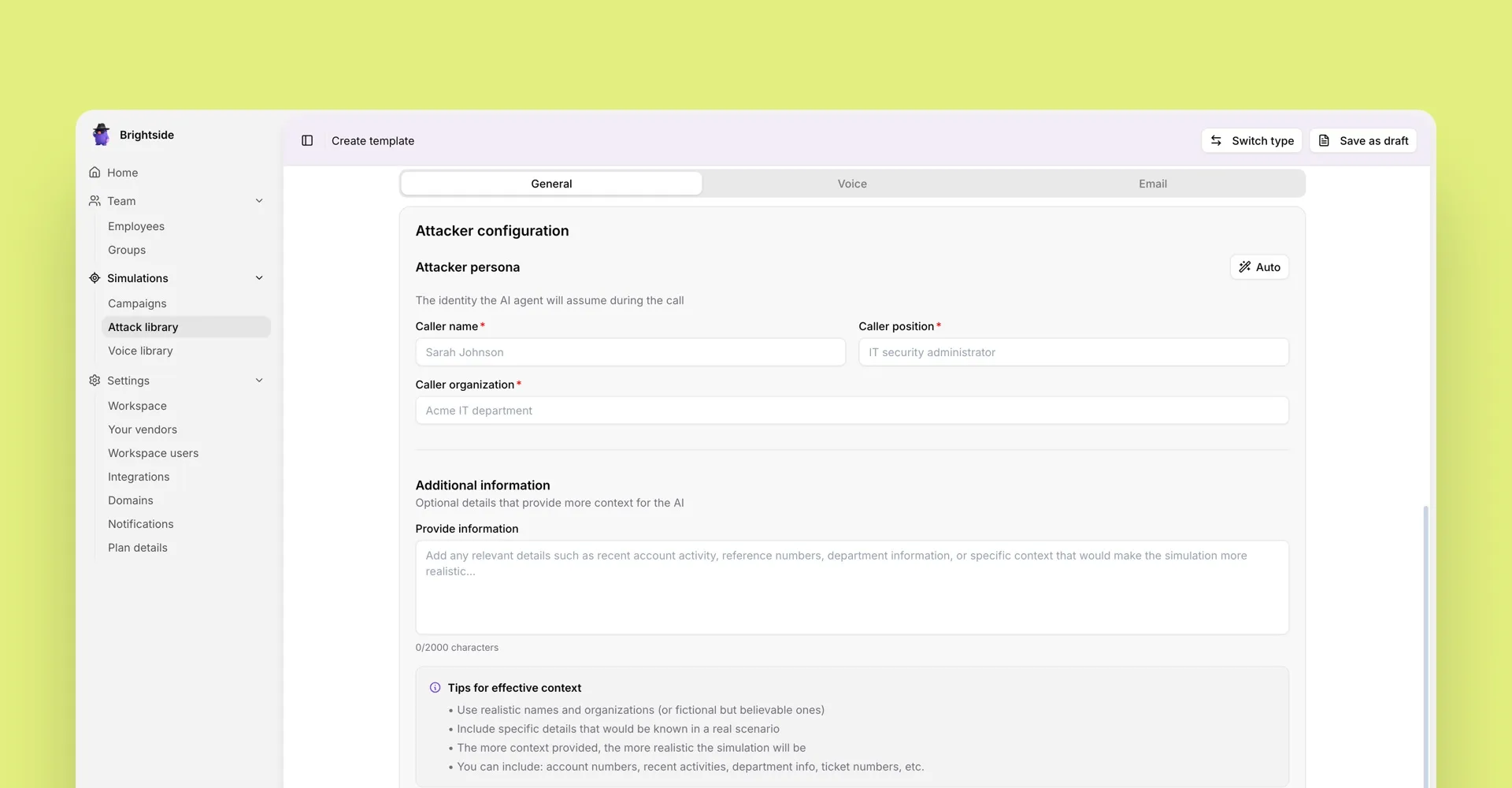Click the Brightside workspace name
Image resolution: width=1512 pixels, height=788 pixels.
point(146,134)
